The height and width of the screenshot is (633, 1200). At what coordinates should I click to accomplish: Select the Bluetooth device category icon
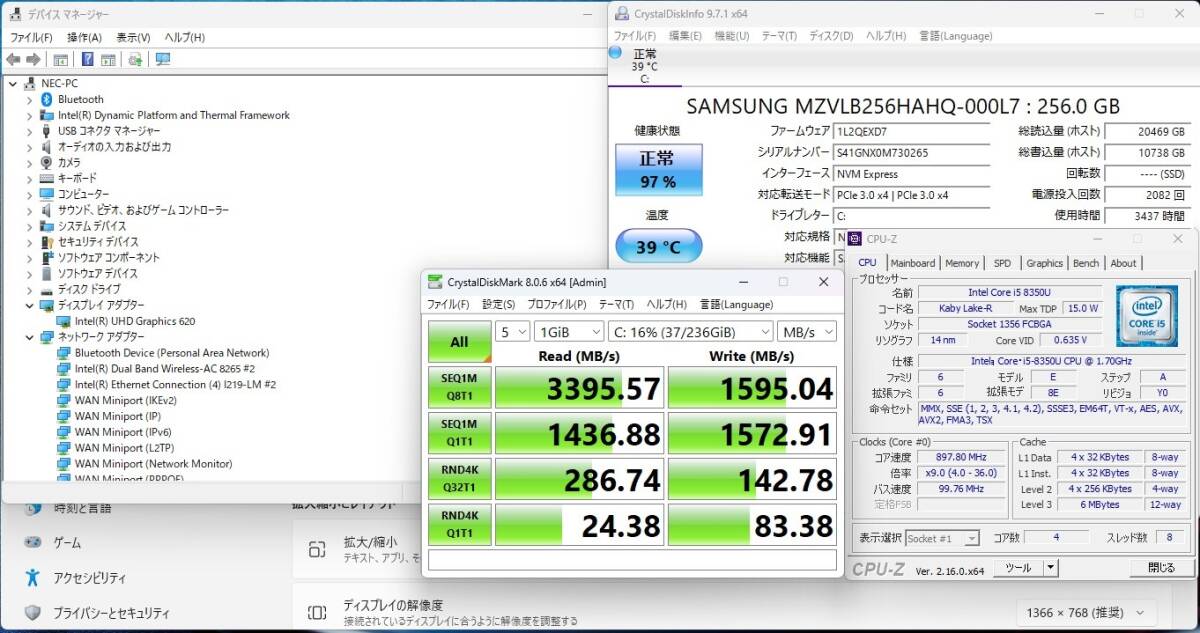coord(47,99)
